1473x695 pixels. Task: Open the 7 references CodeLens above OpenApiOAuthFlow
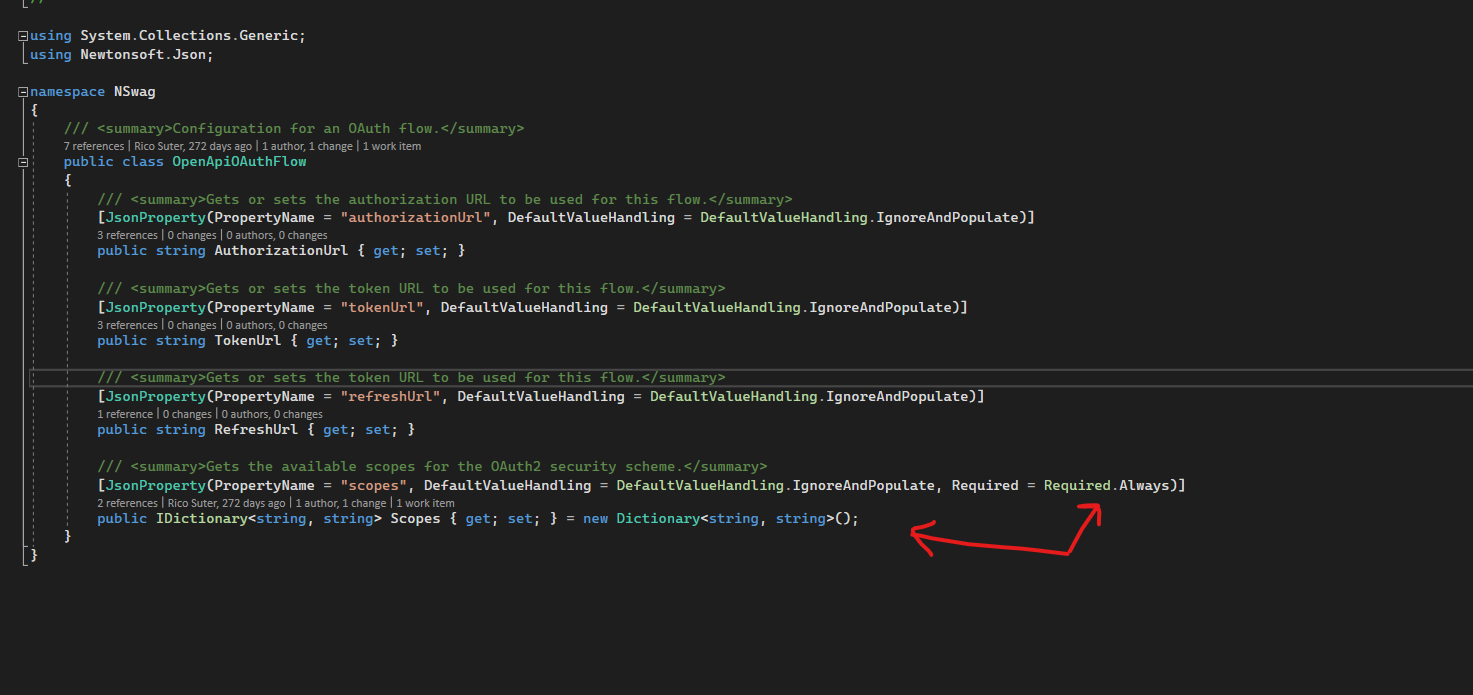click(x=93, y=145)
